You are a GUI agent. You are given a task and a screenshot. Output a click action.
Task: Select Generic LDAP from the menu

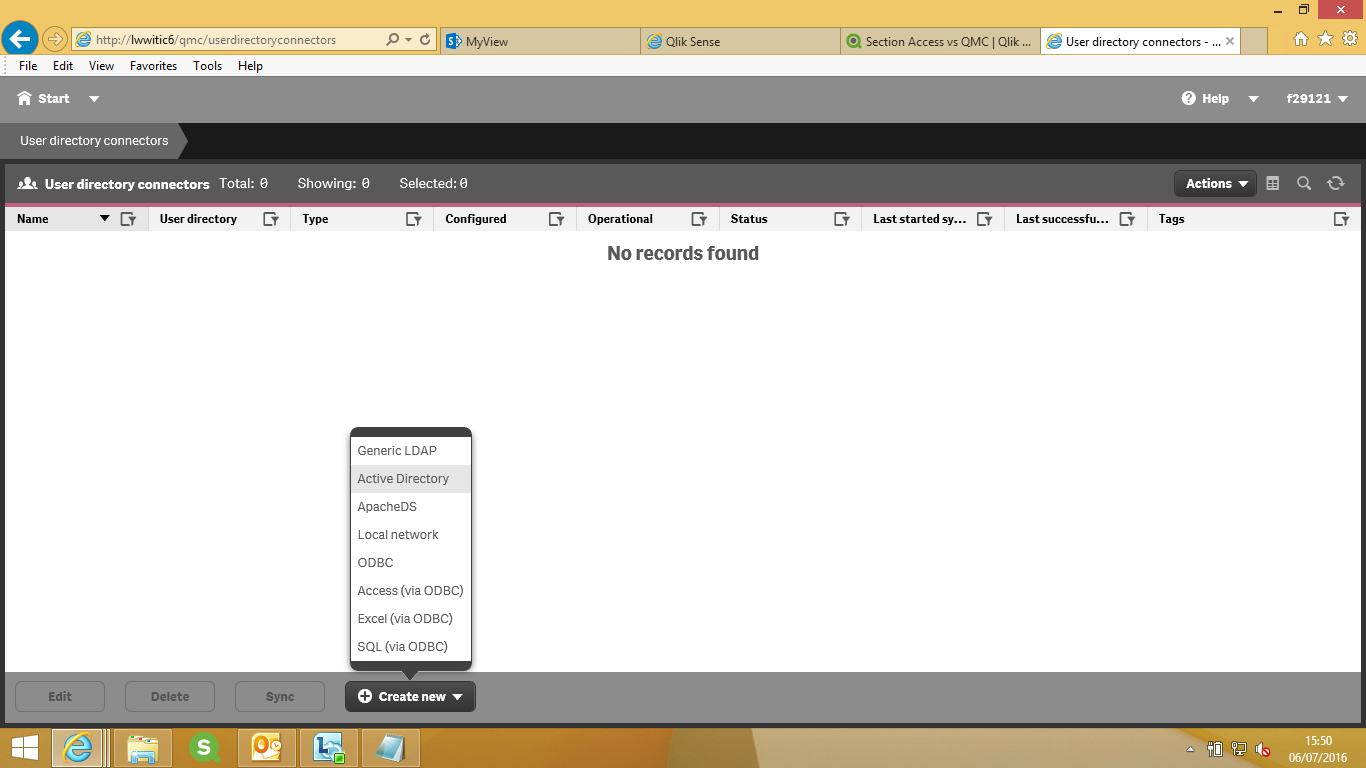pos(410,451)
